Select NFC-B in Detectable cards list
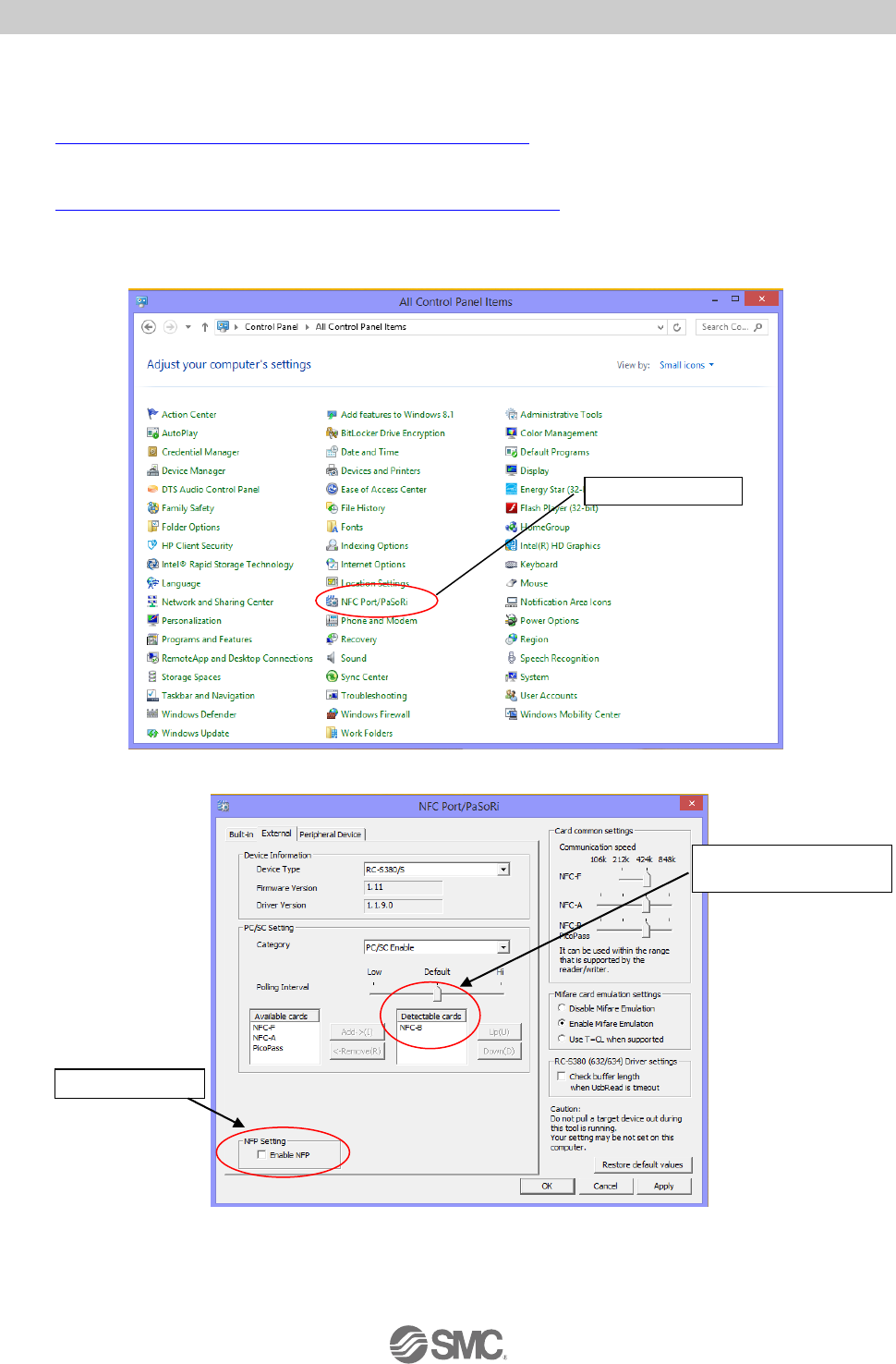The width and height of the screenshot is (896, 1364). pyautogui.click(x=410, y=1028)
